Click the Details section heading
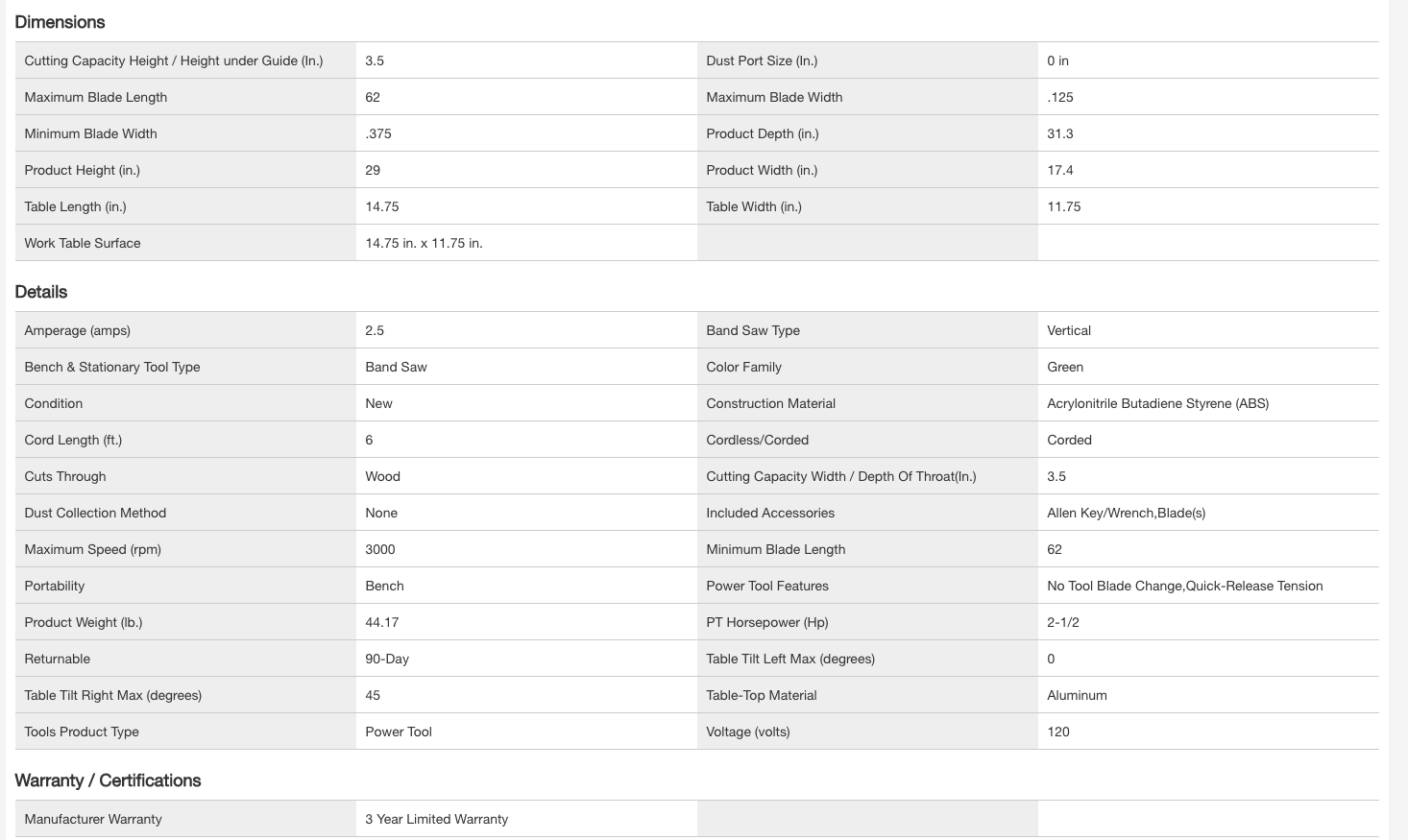The width and height of the screenshot is (1408, 840). (41, 292)
